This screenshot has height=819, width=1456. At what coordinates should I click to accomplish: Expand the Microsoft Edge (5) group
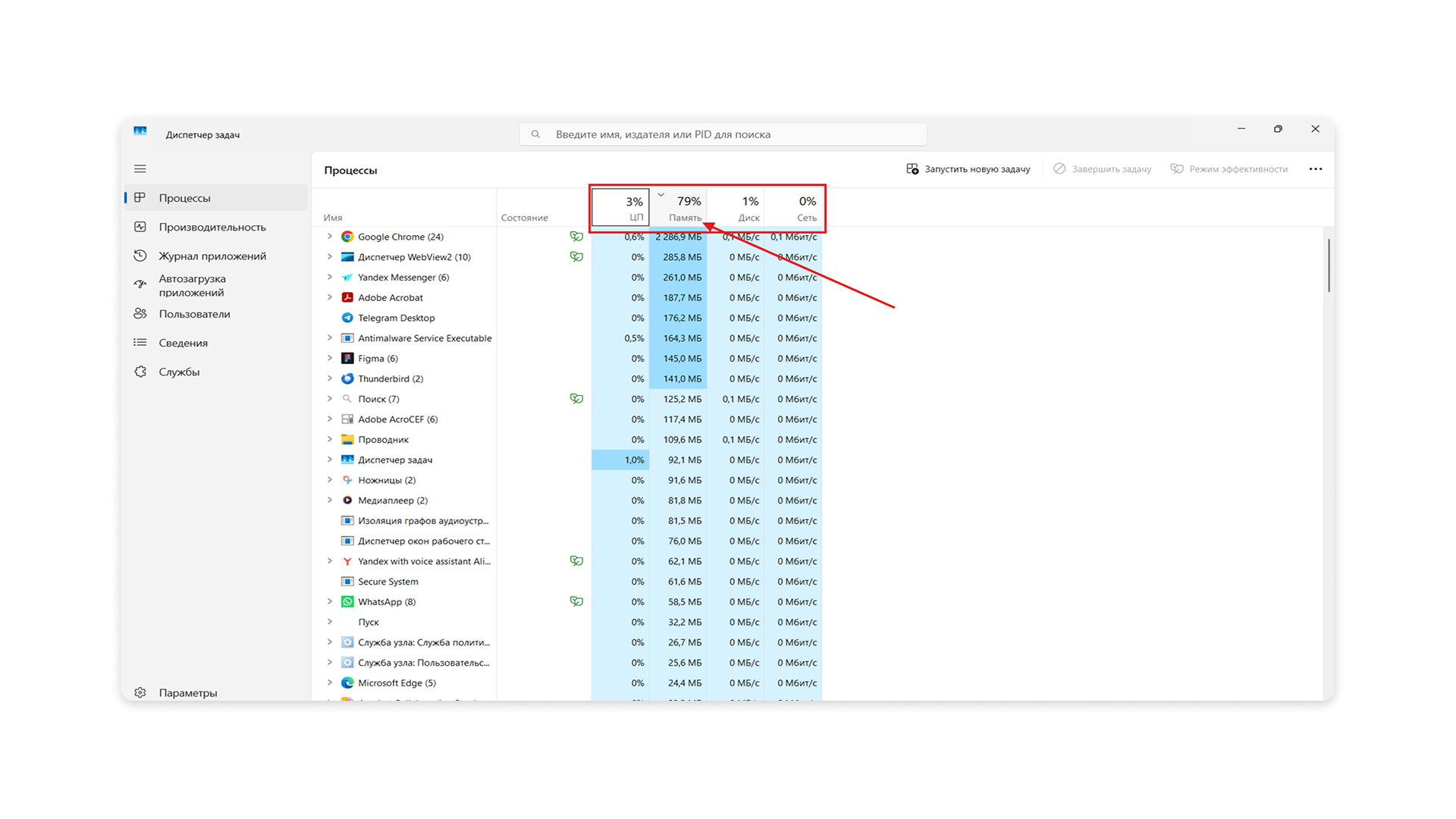click(330, 682)
